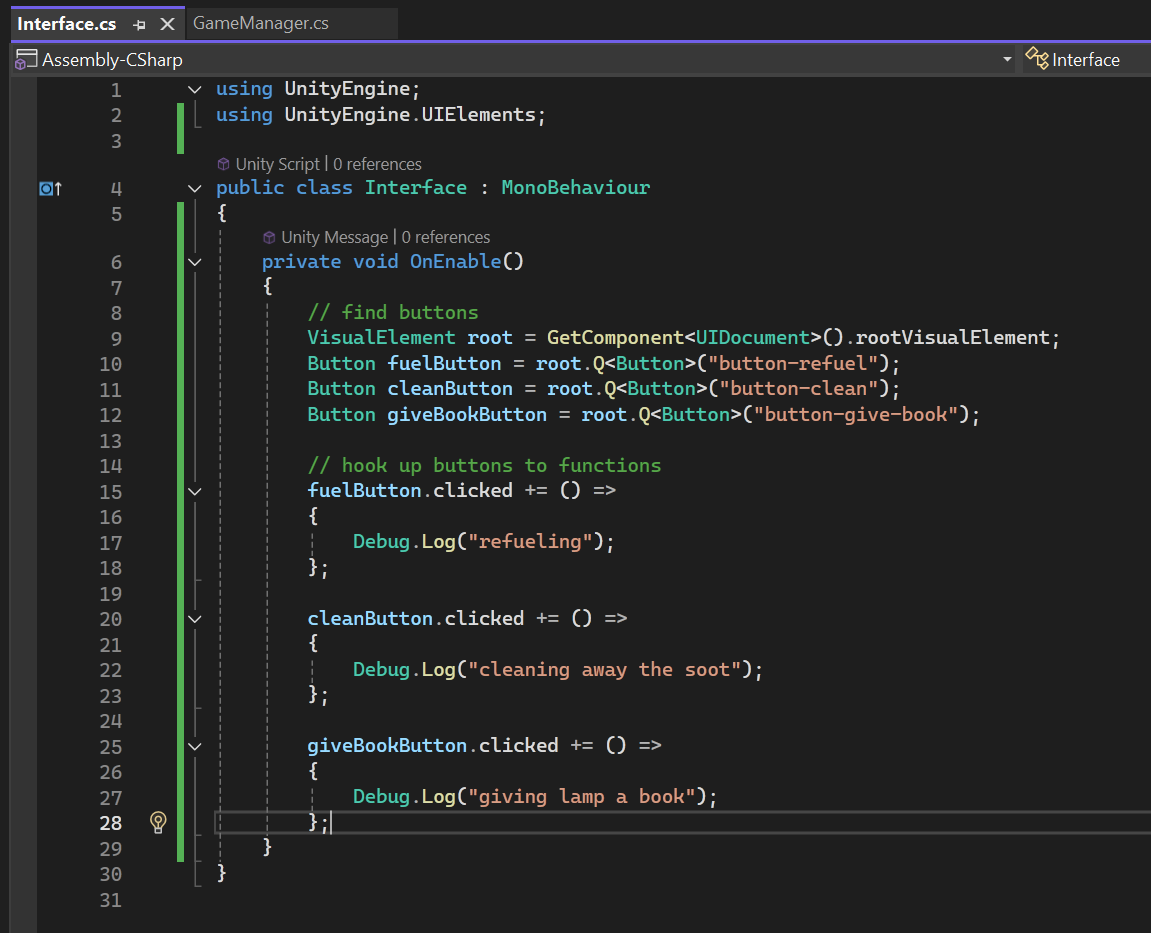Click the inheritance margin icon on line 4
Viewport: 1151px width, 933px height.
tap(50, 189)
